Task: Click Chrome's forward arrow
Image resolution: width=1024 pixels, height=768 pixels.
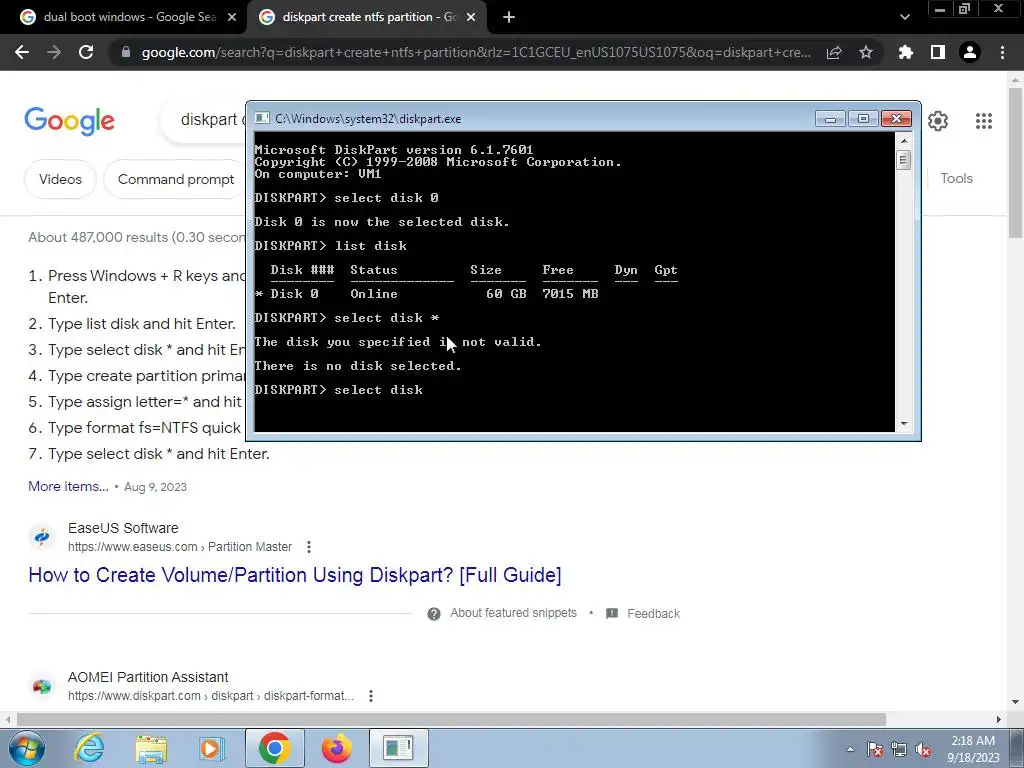Action: (54, 52)
